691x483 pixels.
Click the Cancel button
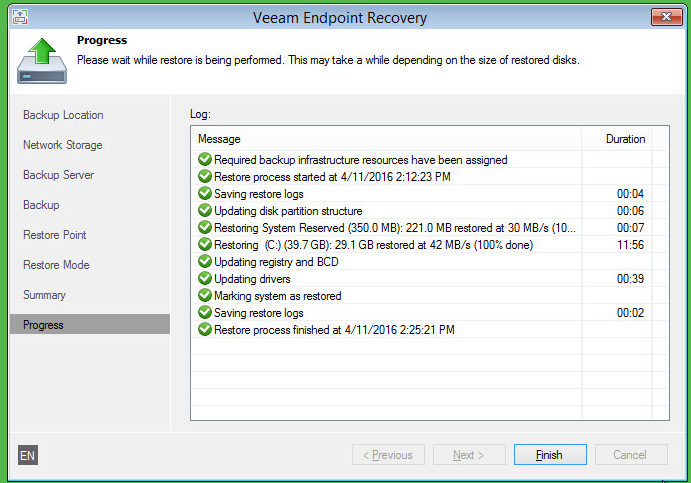coord(631,454)
